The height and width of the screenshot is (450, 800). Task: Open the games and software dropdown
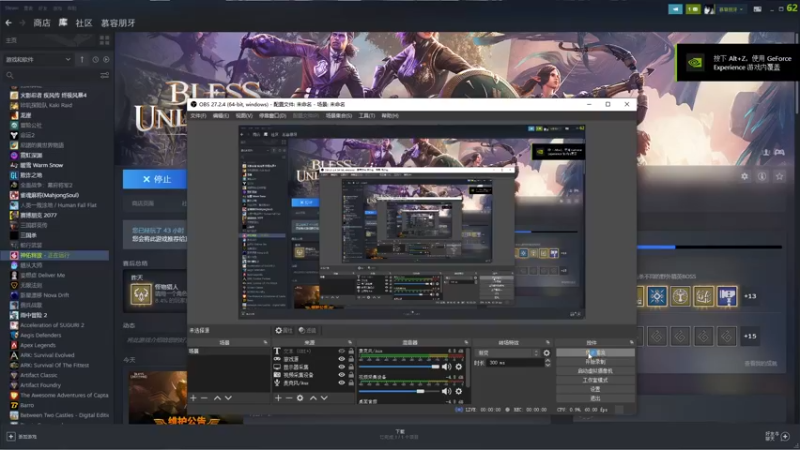(38, 60)
